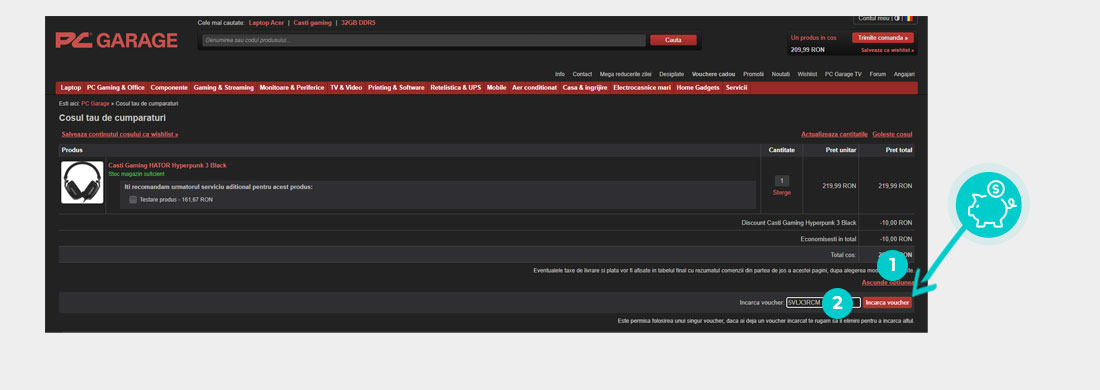Click the teal circle numbered 1

(892, 266)
